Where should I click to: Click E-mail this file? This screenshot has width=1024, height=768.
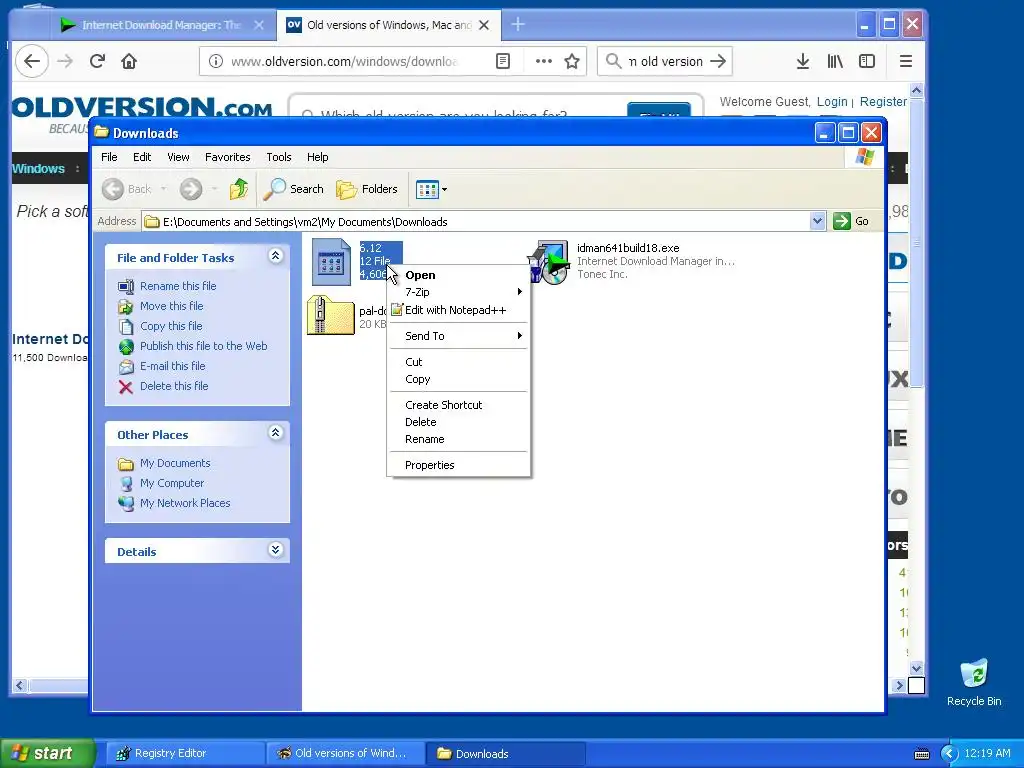[x=172, y=366]
